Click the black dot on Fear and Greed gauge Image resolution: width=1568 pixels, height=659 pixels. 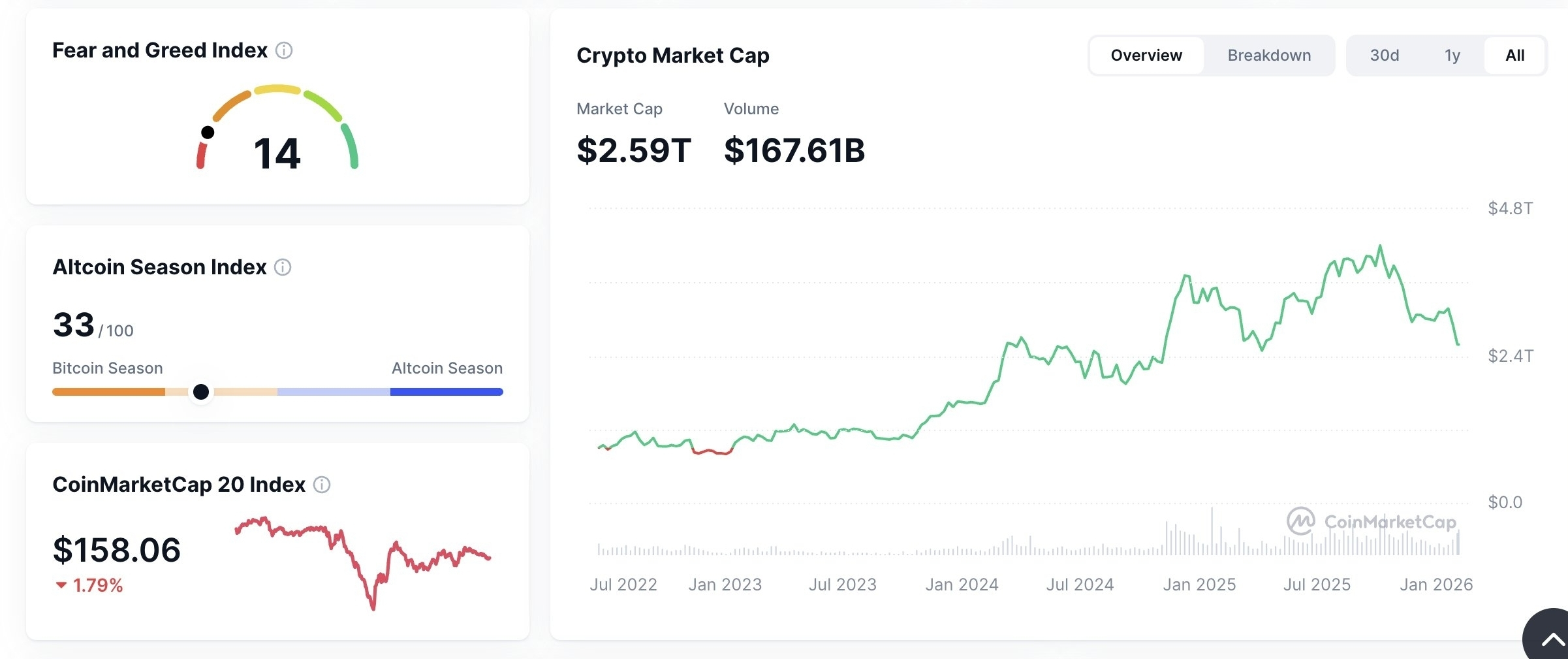(x=208, y=133)
